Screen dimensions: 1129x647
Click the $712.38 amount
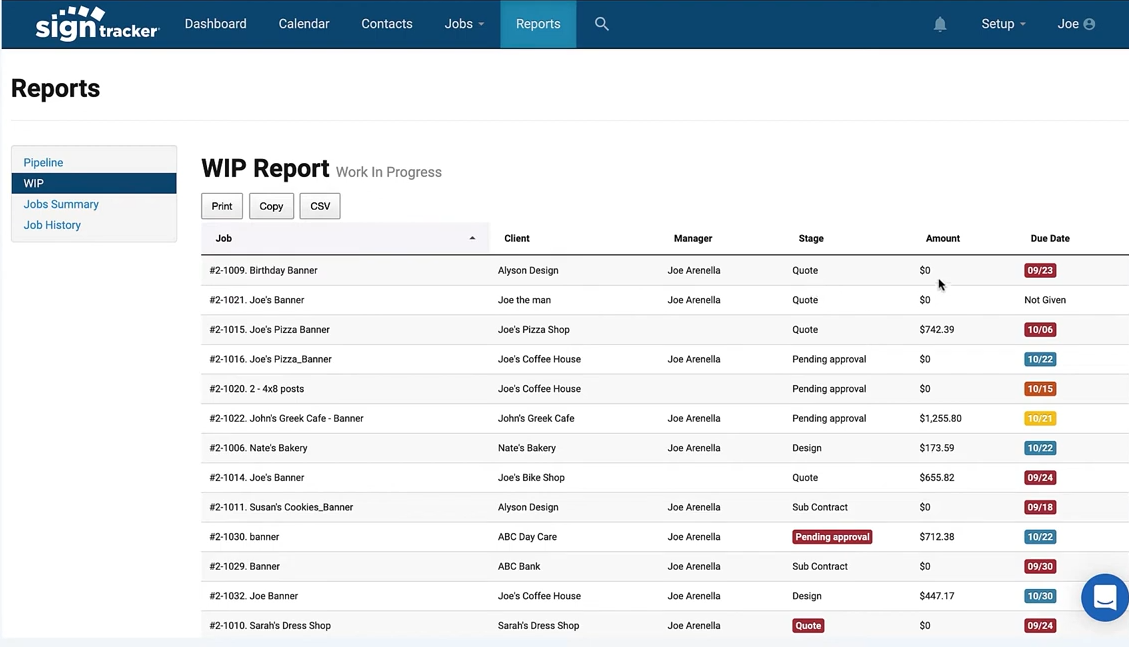pyautogui.click(x=937, y=537)
